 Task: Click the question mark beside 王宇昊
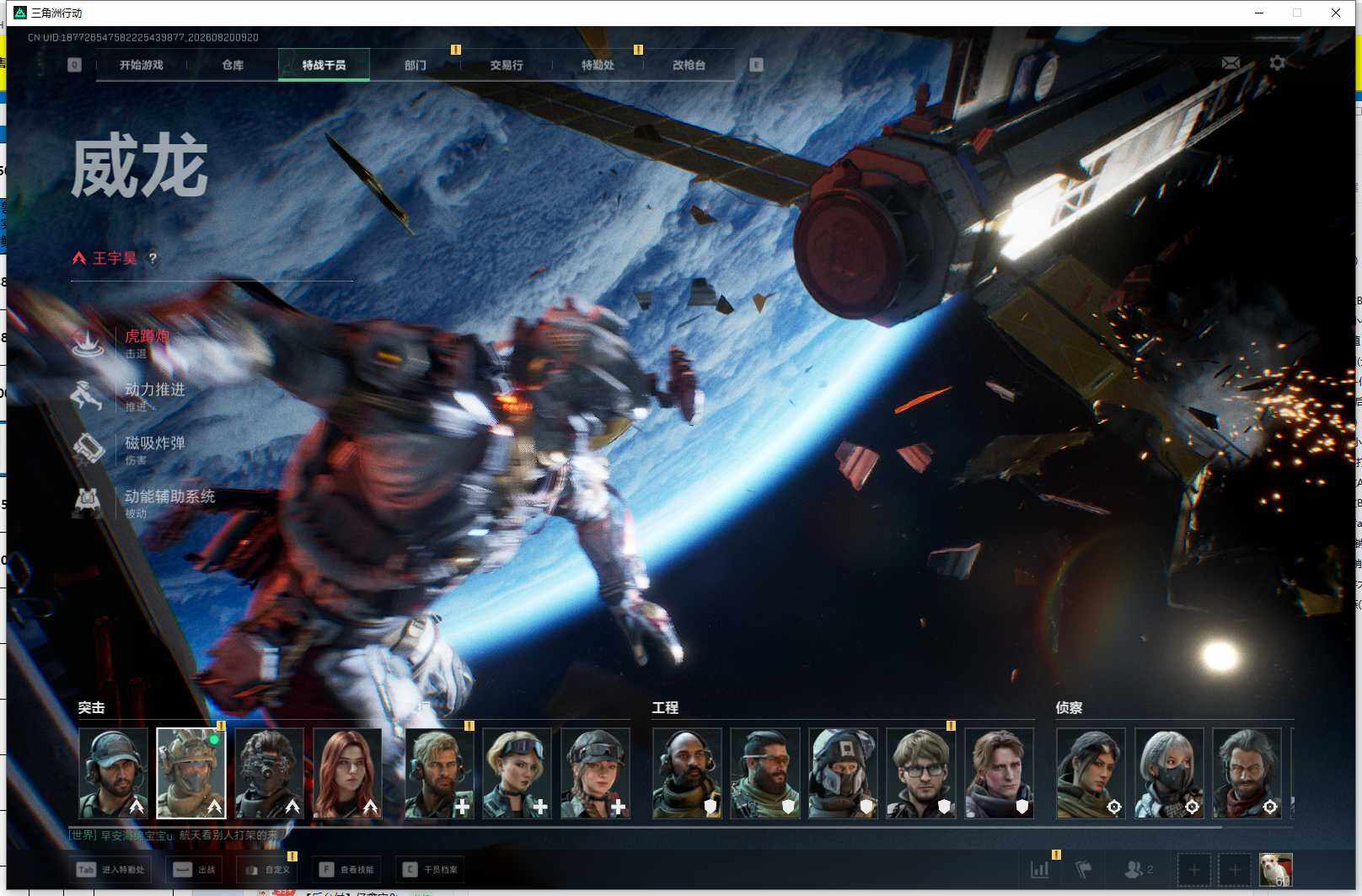coord(153,259)
